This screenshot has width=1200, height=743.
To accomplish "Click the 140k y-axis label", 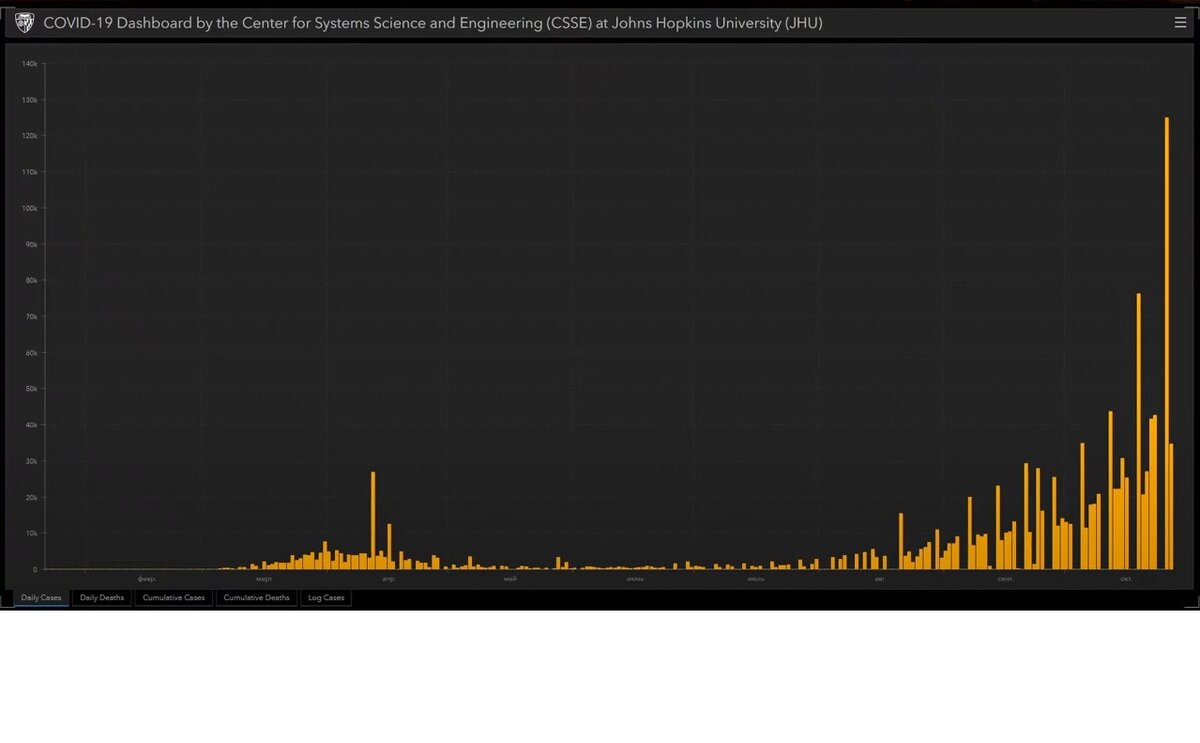I will pos(30,64).
